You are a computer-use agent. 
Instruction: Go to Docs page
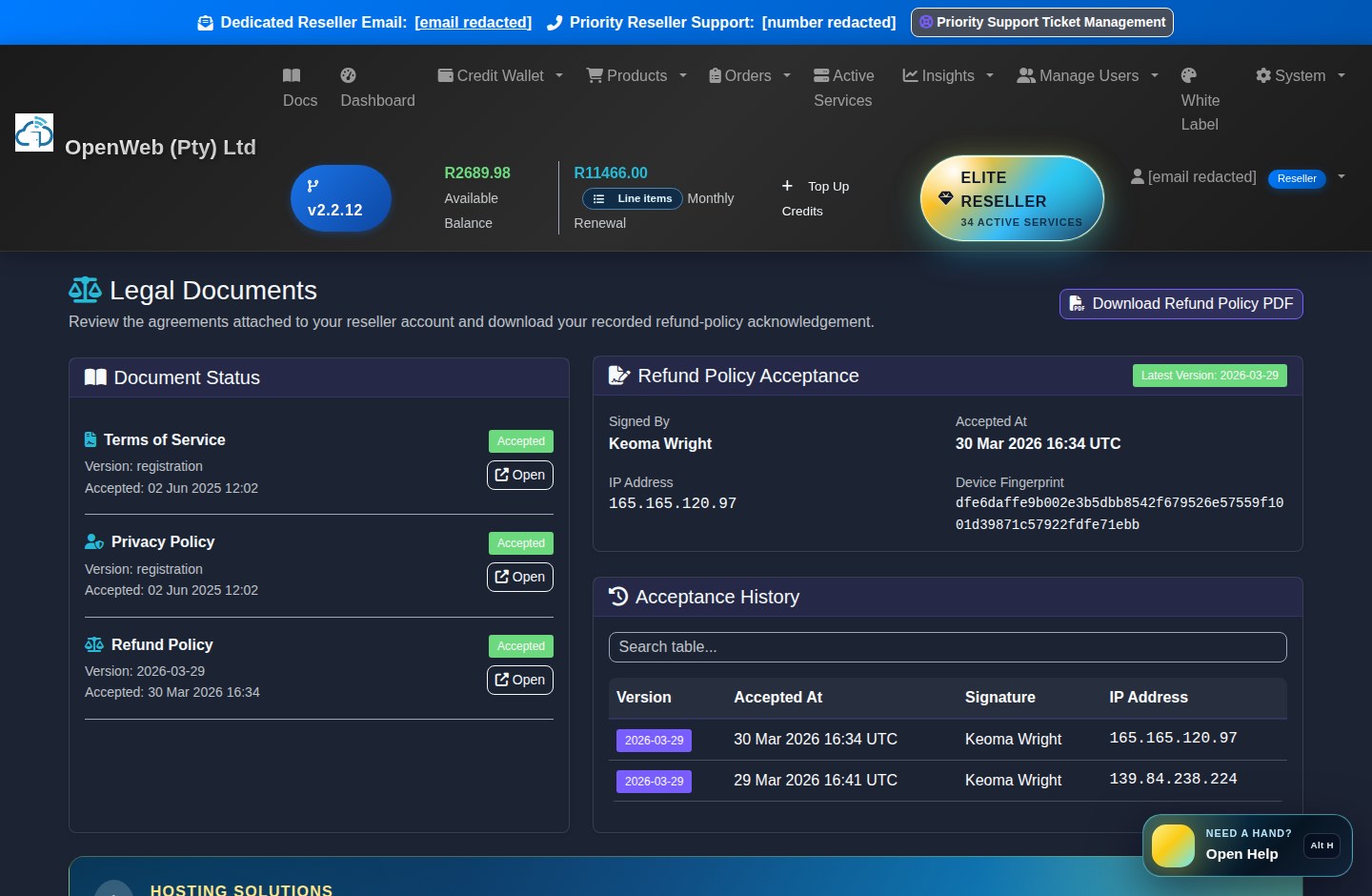tap(300, 88)
